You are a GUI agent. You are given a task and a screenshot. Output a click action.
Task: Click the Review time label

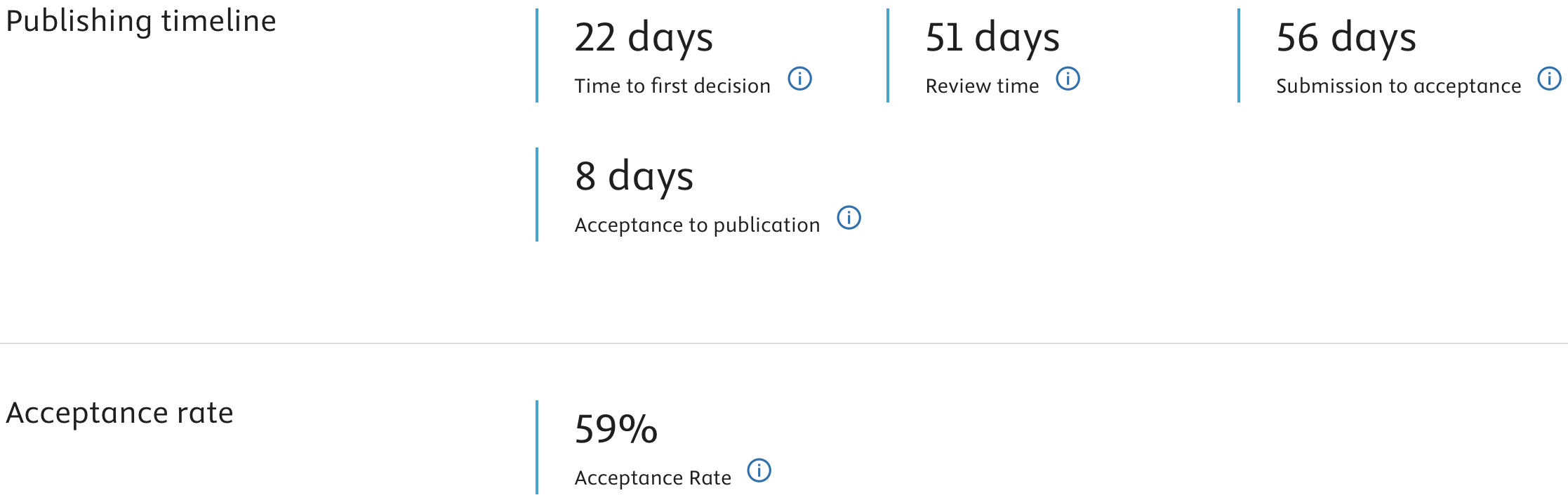coord(982,86)
